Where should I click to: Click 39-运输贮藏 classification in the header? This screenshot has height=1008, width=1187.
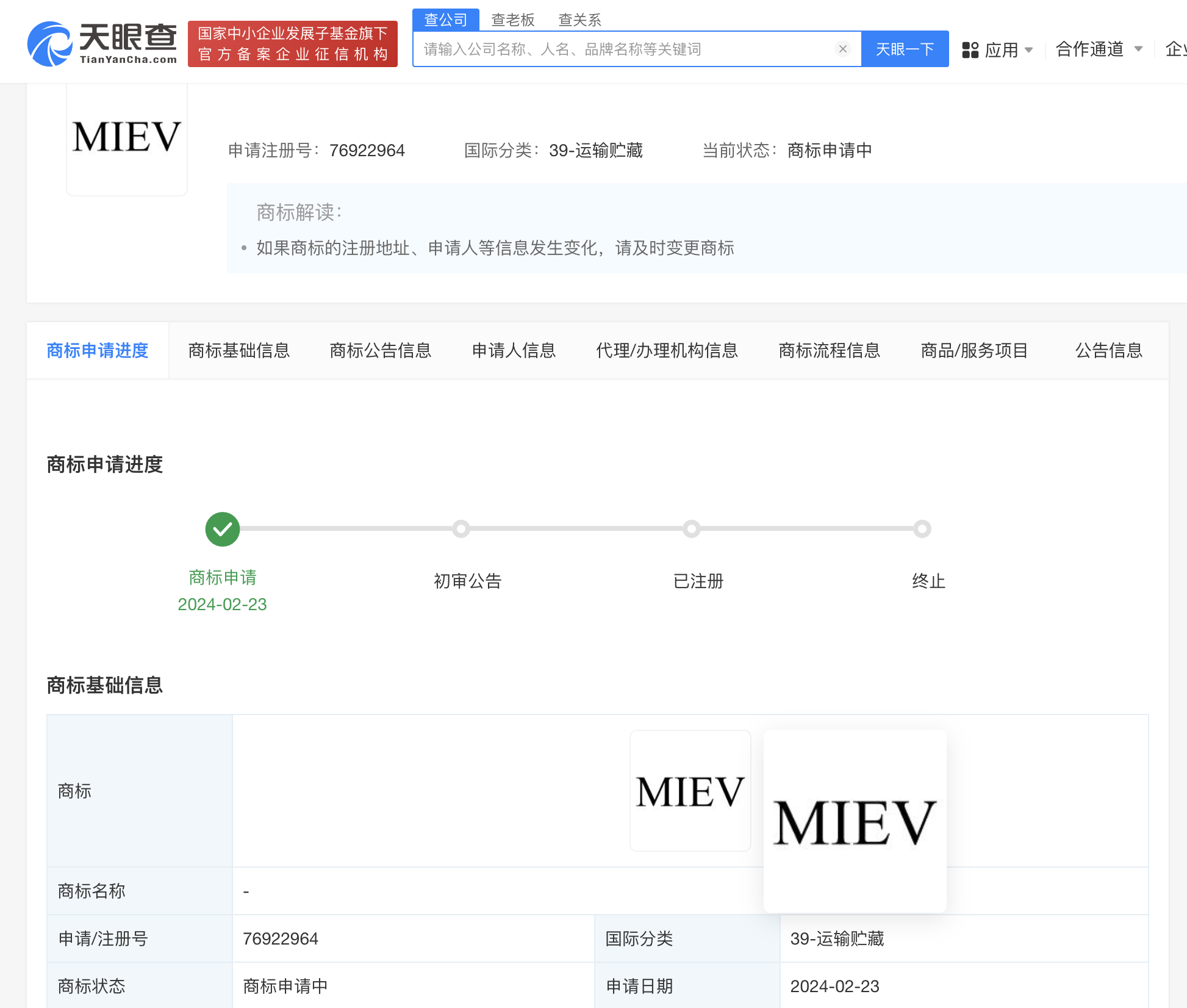pyautogui.click(x=596, y=150)
